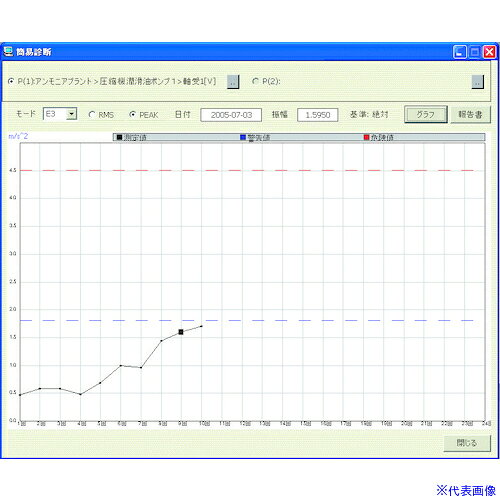Click the amplitude field showing 1.5950
Screen dimensions: 500x500
point(318,115)
